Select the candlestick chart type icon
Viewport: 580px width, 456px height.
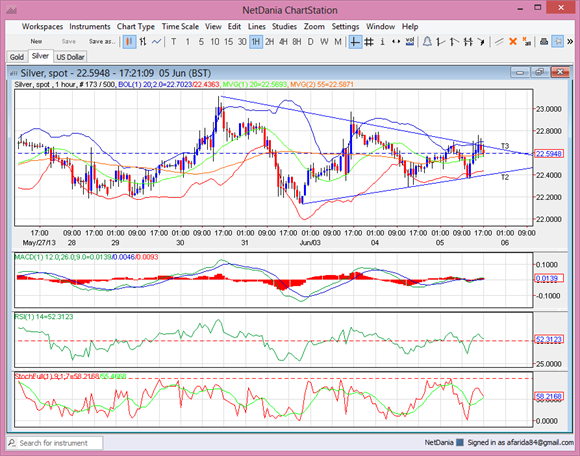tap(129, 42)
